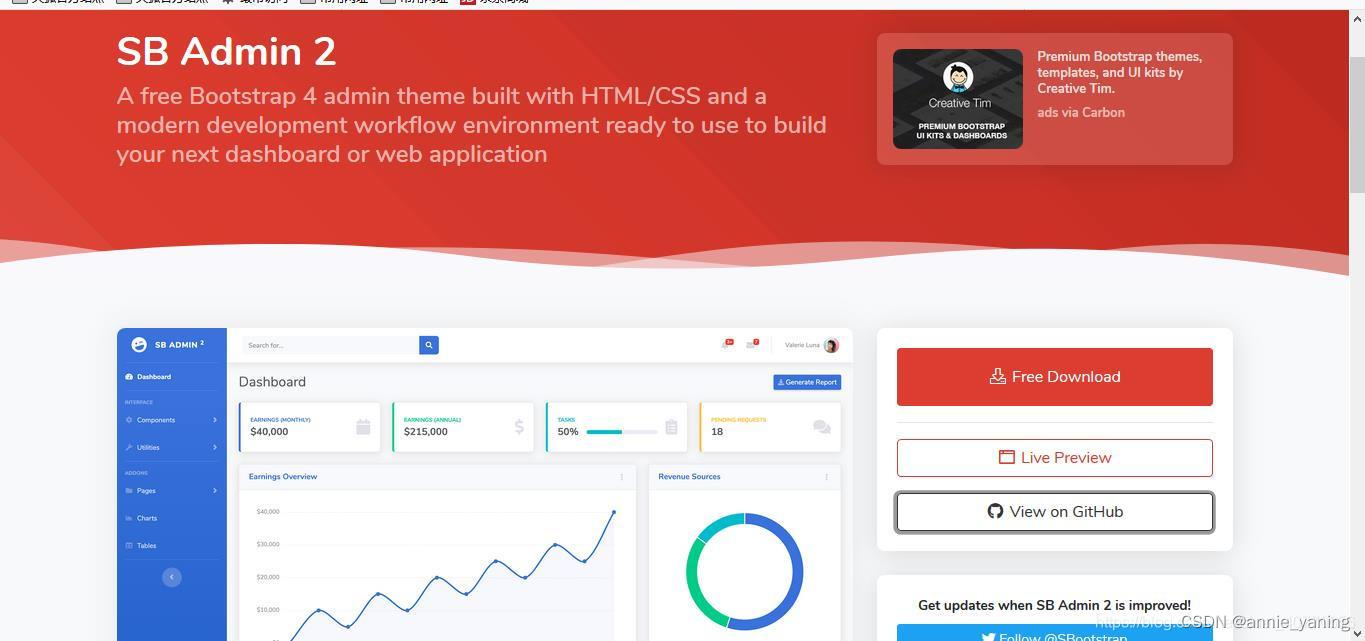Screen dimensions: 1365x641
Task: Click the Pending Requests value 18
Action: click(717, 432)
